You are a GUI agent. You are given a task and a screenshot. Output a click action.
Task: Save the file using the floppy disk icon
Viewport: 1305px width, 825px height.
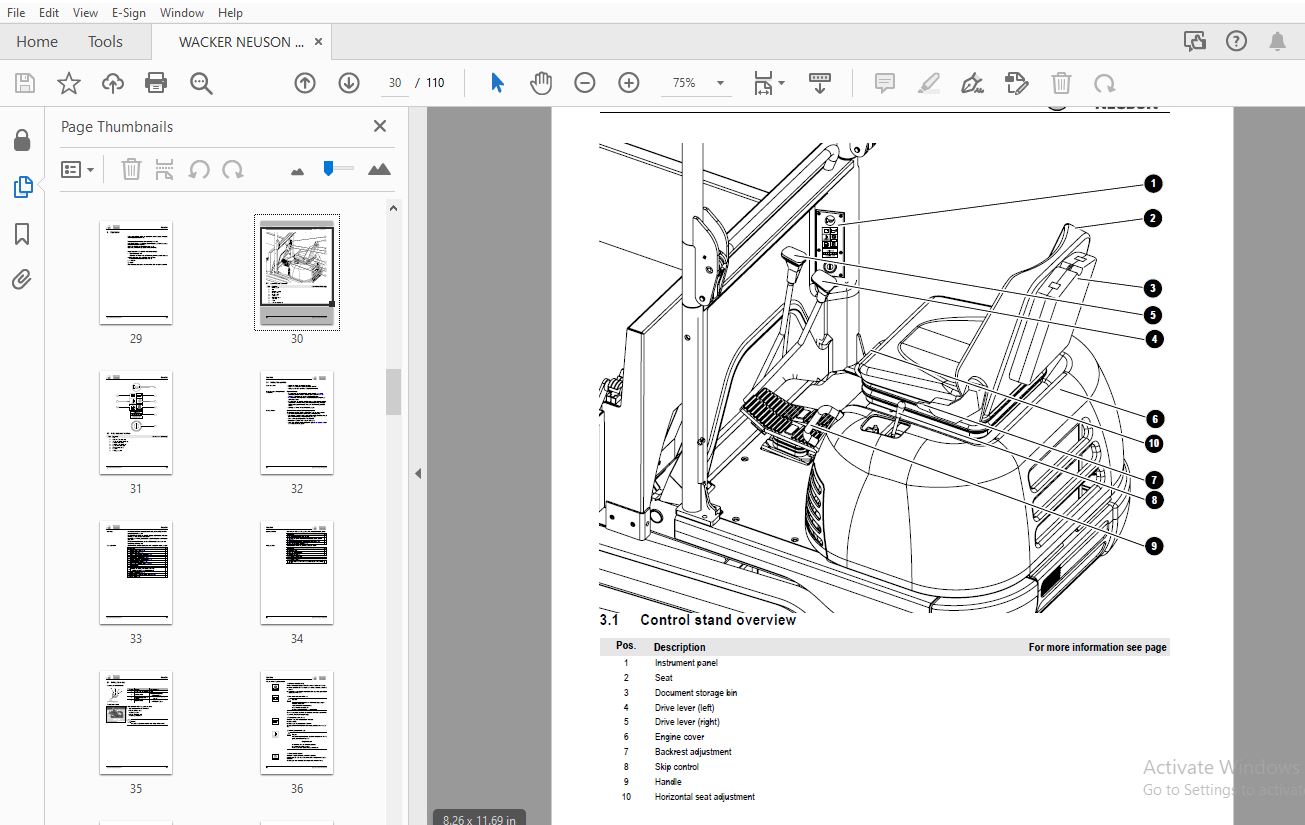(24, 83)
